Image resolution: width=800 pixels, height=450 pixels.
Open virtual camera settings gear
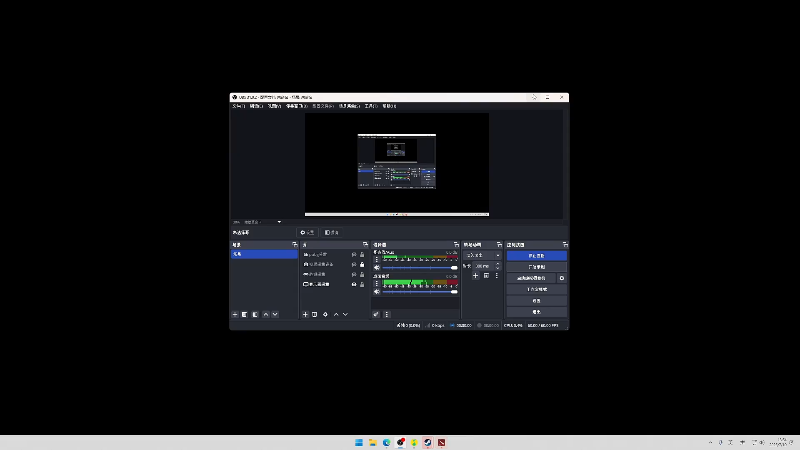(562, 278)
